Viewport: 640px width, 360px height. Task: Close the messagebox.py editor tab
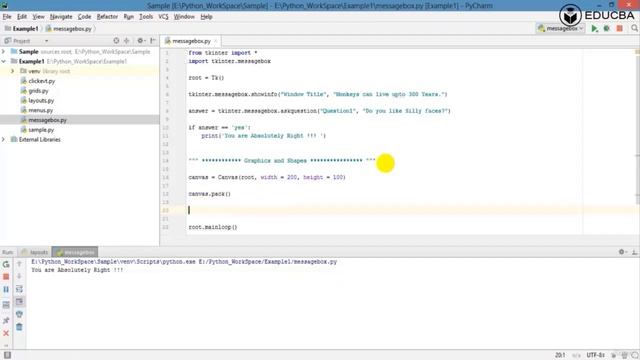216,41
